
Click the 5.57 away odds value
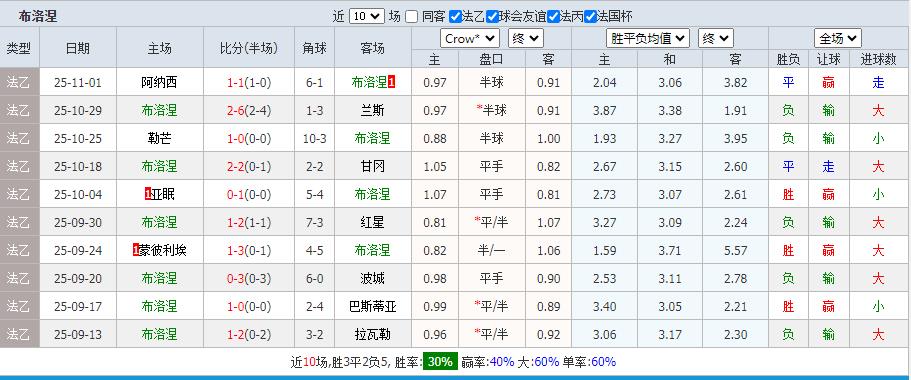[x=736, y=250]
